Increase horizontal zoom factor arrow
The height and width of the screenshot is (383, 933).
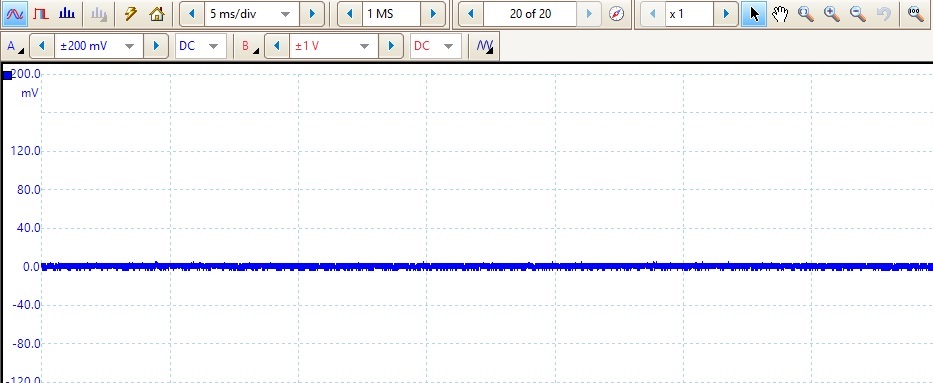pyautogui.click(x=726, y=14)
